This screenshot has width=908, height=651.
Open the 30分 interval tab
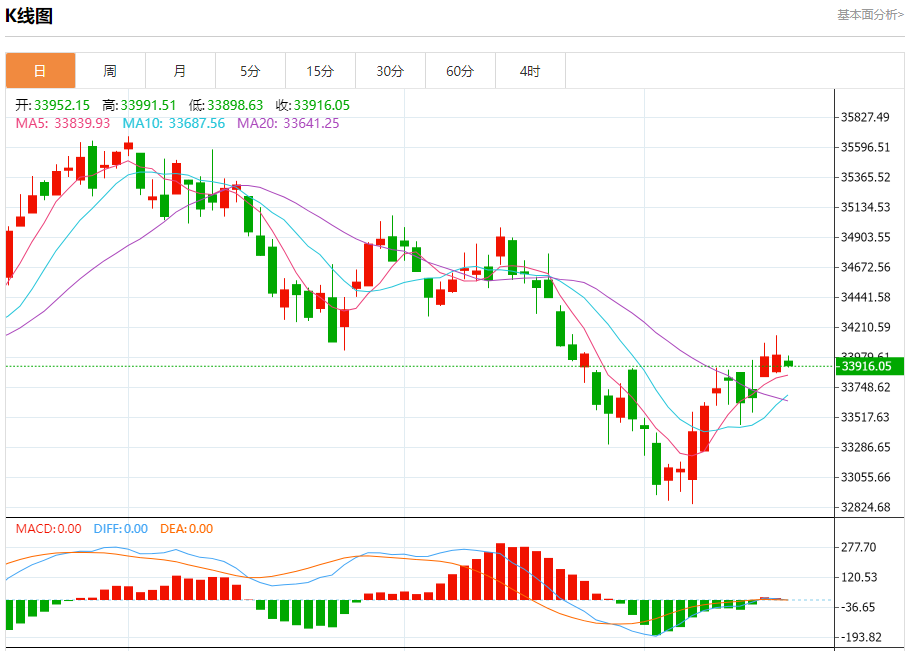(x=390, y=71)
